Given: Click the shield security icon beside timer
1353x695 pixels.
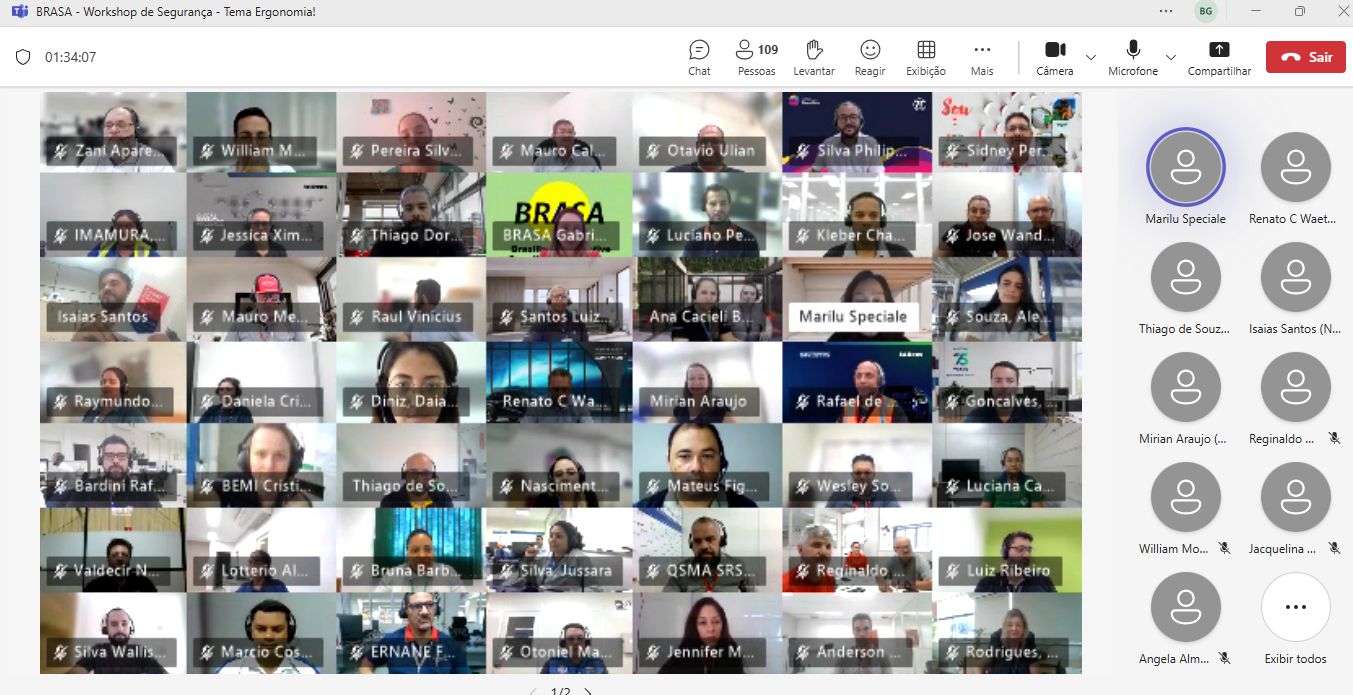Looking at the screenshot, I should [x=23, y=57].
